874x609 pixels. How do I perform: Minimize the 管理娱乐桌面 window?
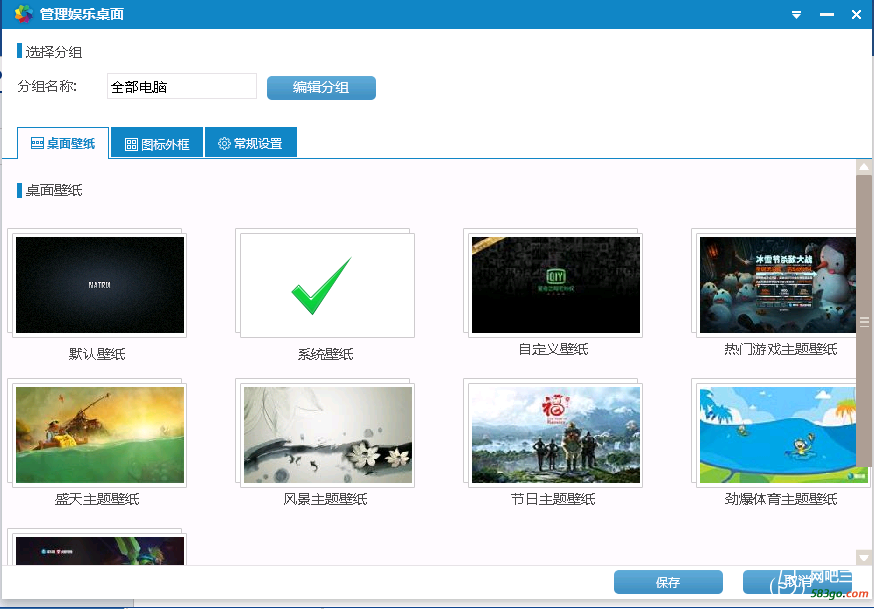click(x=827, y=15)
